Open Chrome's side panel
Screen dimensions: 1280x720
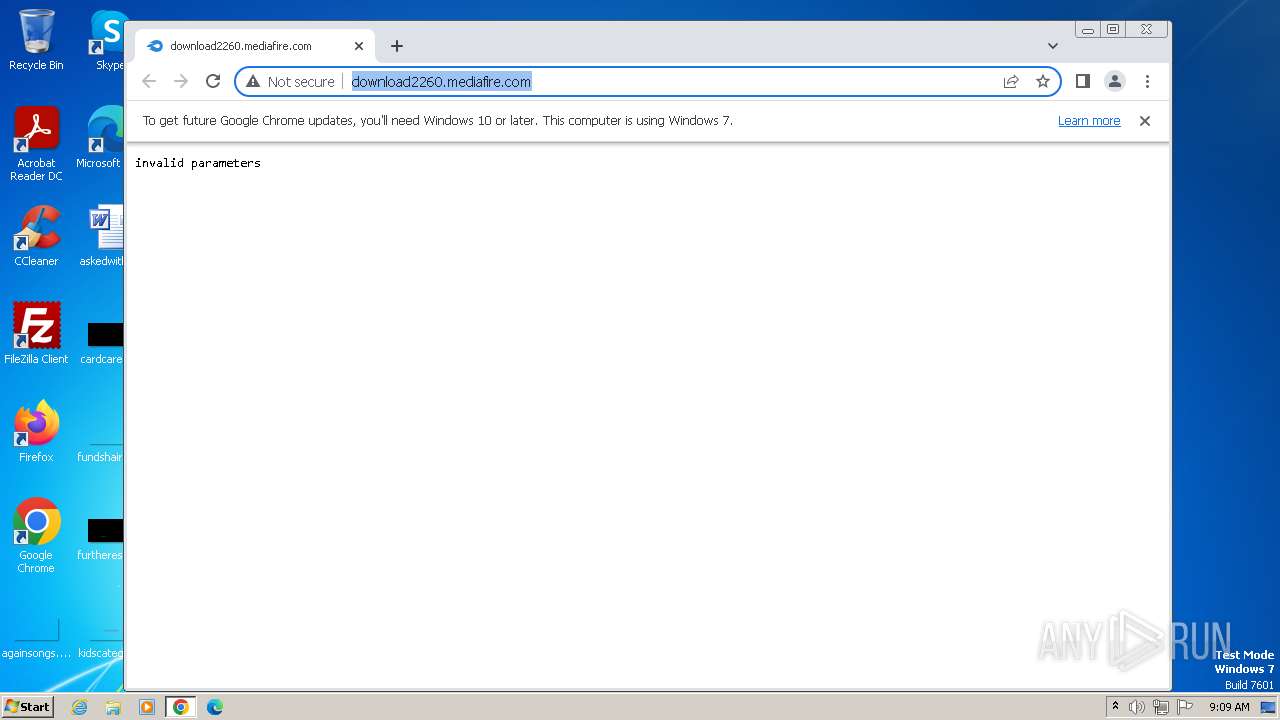[1082, 81]
